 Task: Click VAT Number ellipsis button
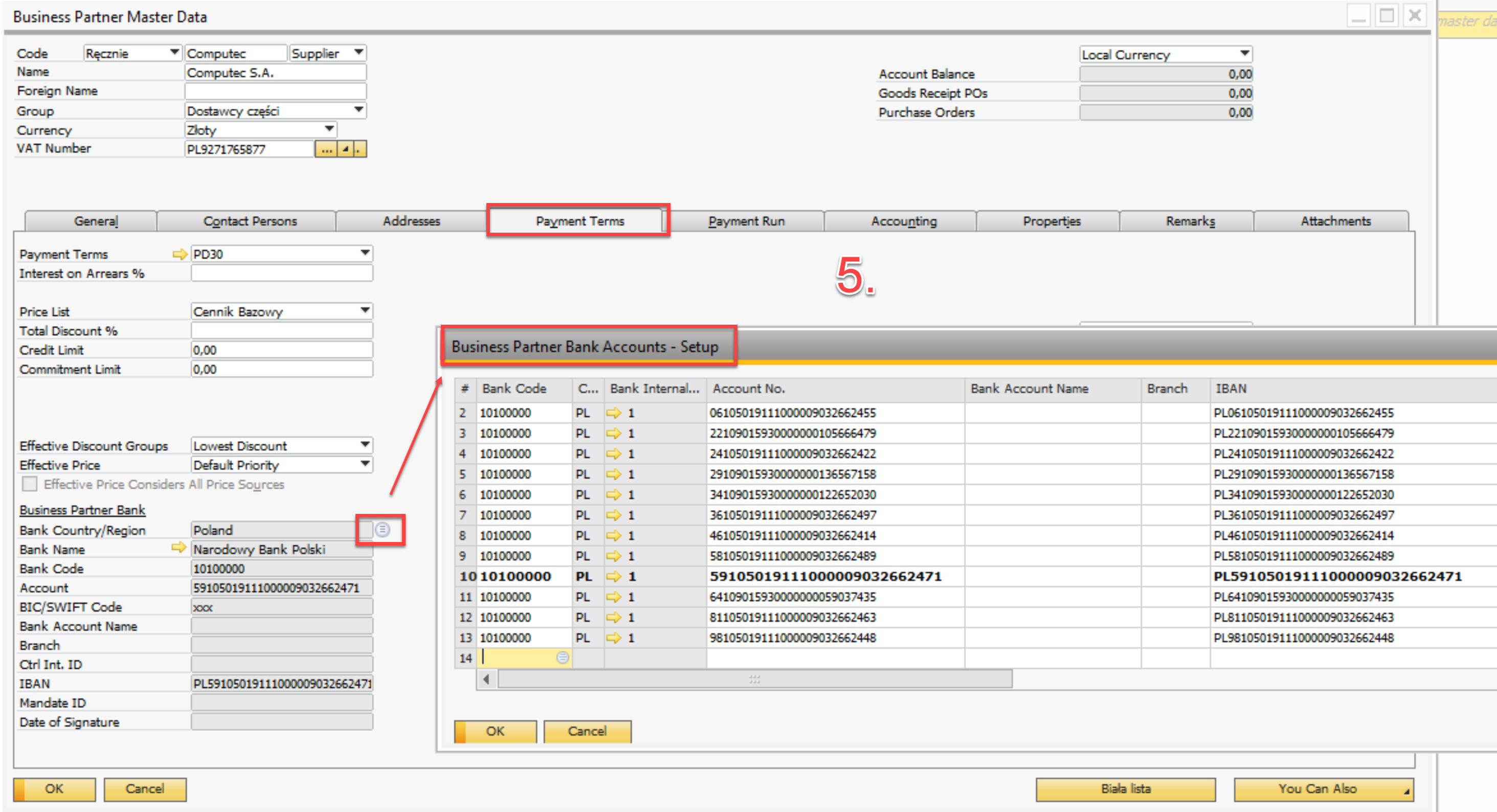click(326, 149)
